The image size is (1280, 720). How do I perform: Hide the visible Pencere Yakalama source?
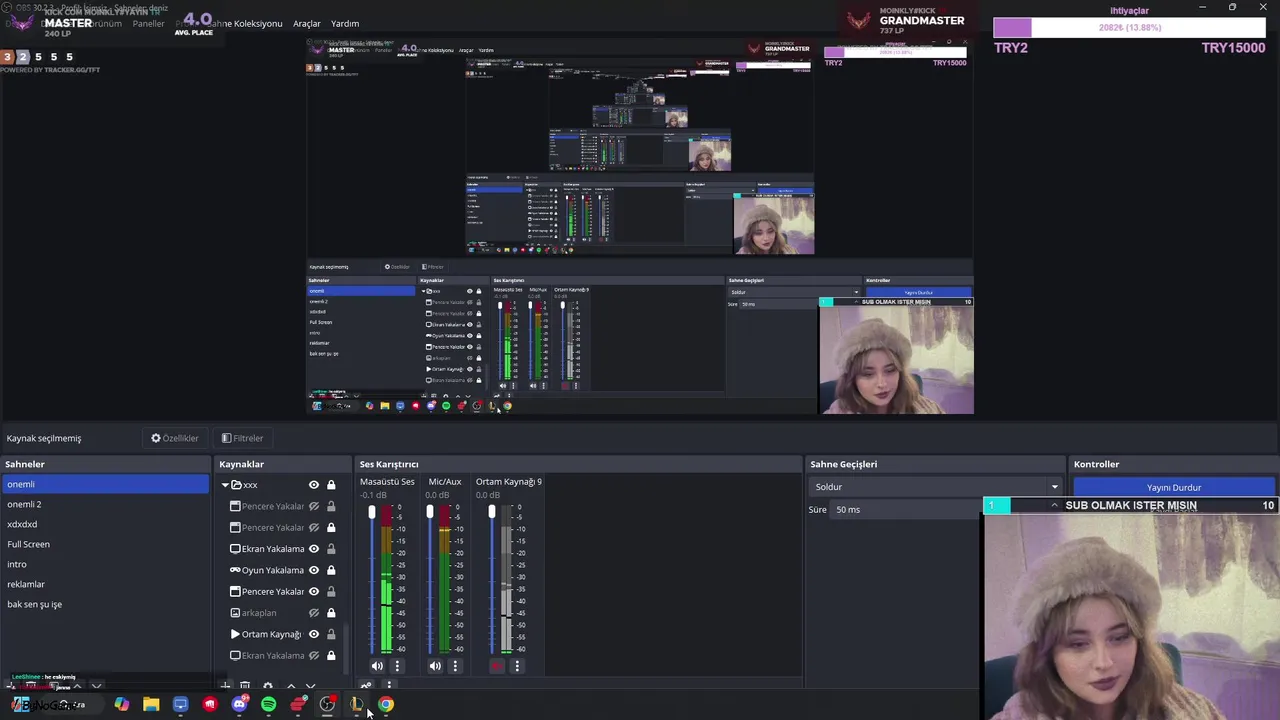coord(314,591)
